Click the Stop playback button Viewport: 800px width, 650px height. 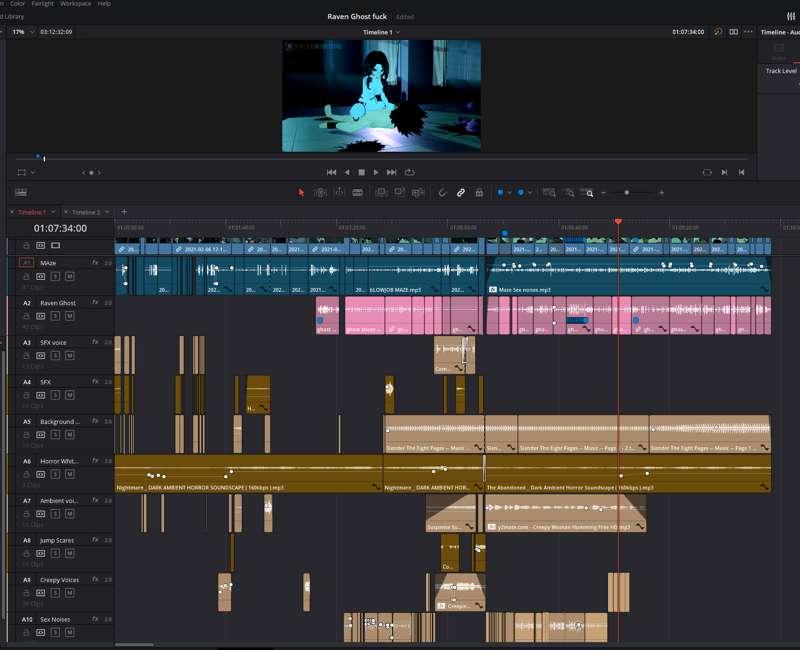point(362,172)
